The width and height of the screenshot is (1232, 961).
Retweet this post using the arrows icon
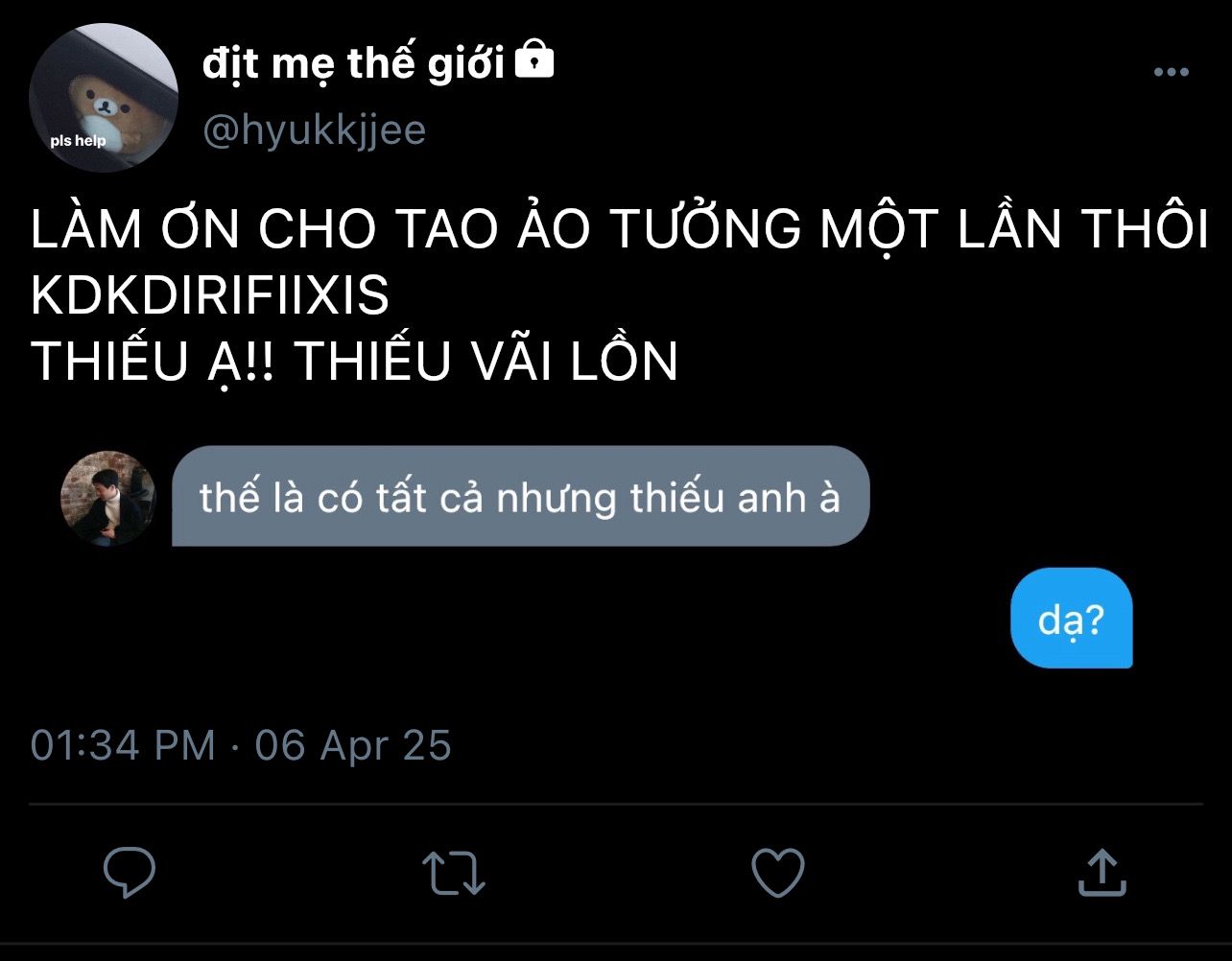(454, 873)
